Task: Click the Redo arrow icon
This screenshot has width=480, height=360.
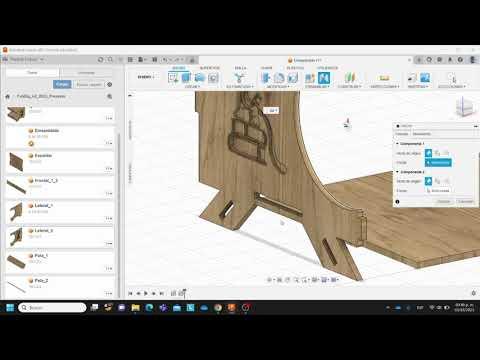Action: (x=177, y=60)
